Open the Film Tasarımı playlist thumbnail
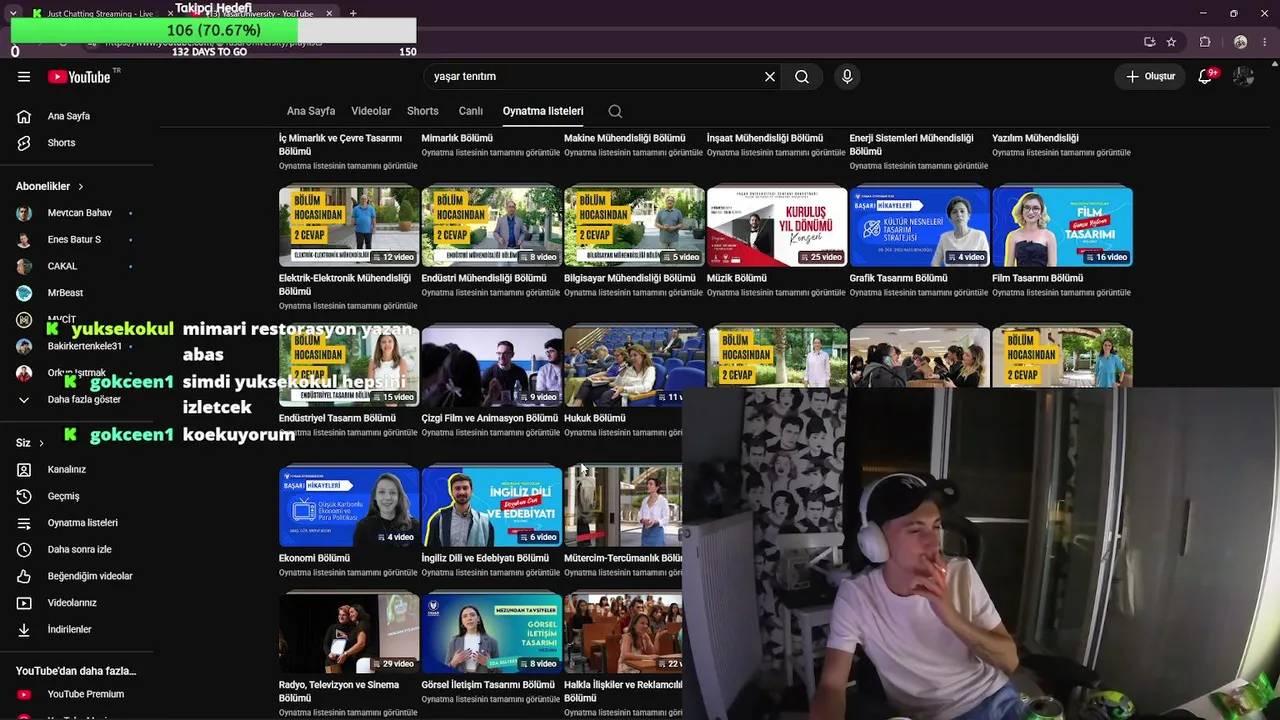 [x=1062, y=226]
